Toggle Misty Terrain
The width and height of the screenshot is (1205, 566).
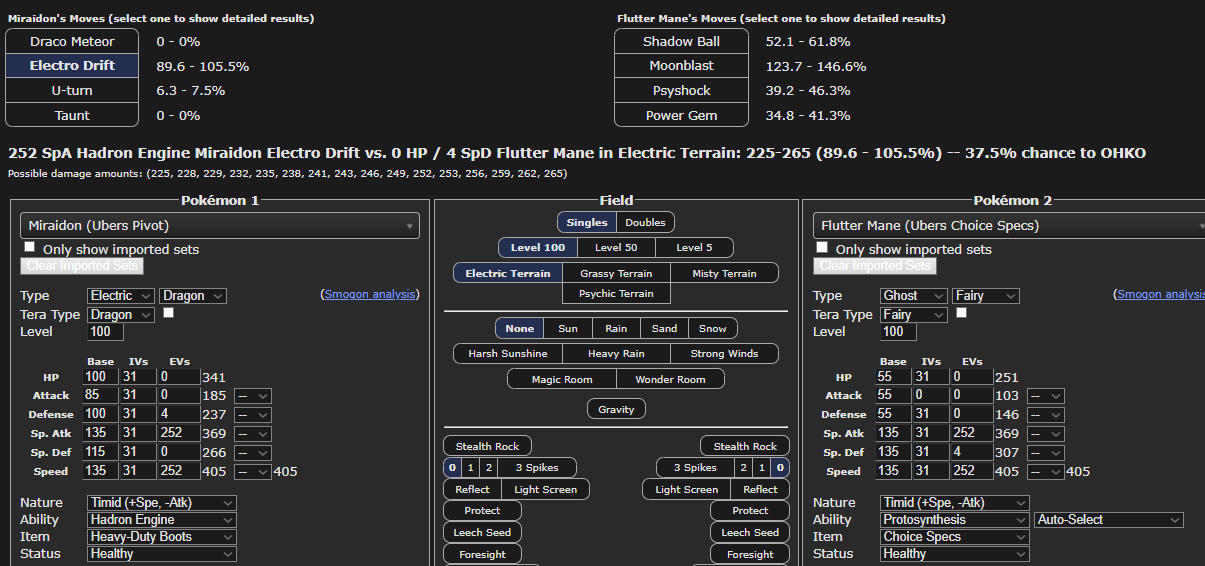click(724, 273)
